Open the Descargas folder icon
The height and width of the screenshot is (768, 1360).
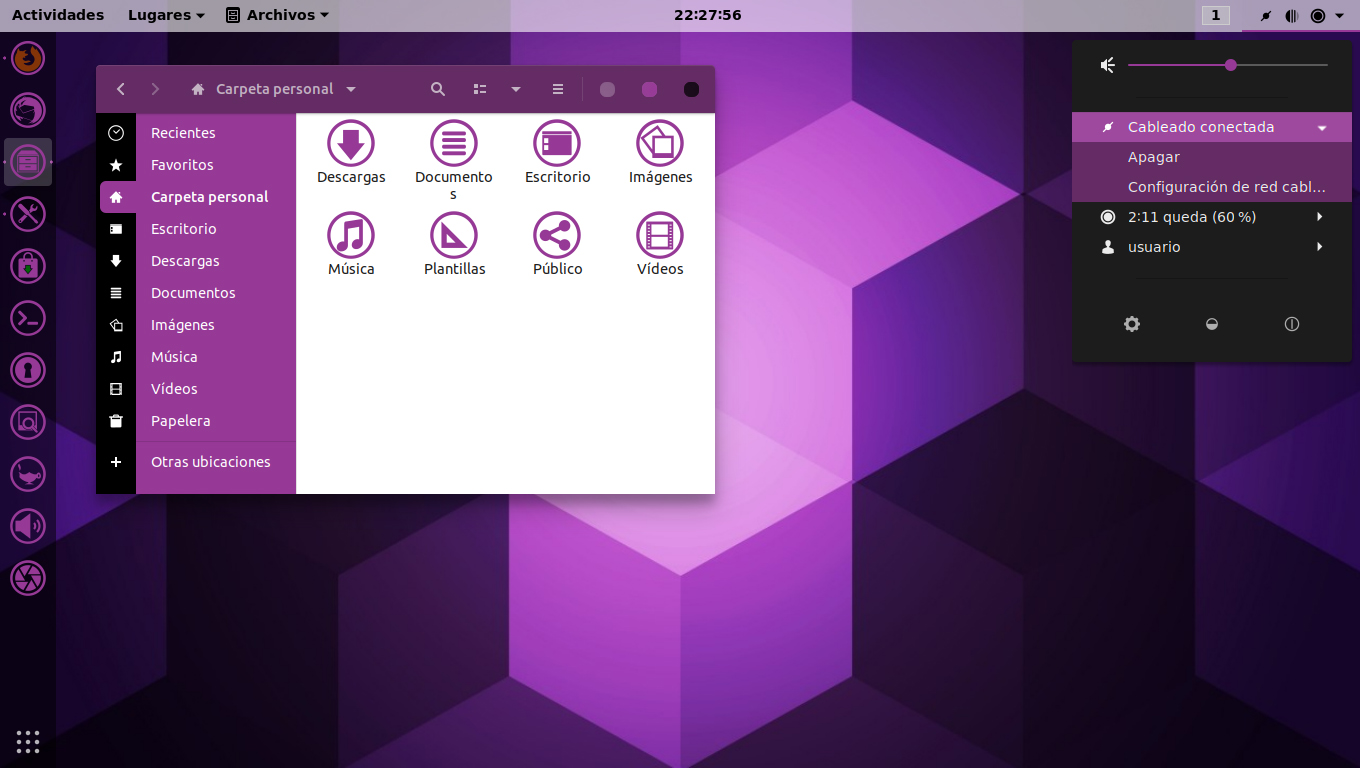(351, 144)
